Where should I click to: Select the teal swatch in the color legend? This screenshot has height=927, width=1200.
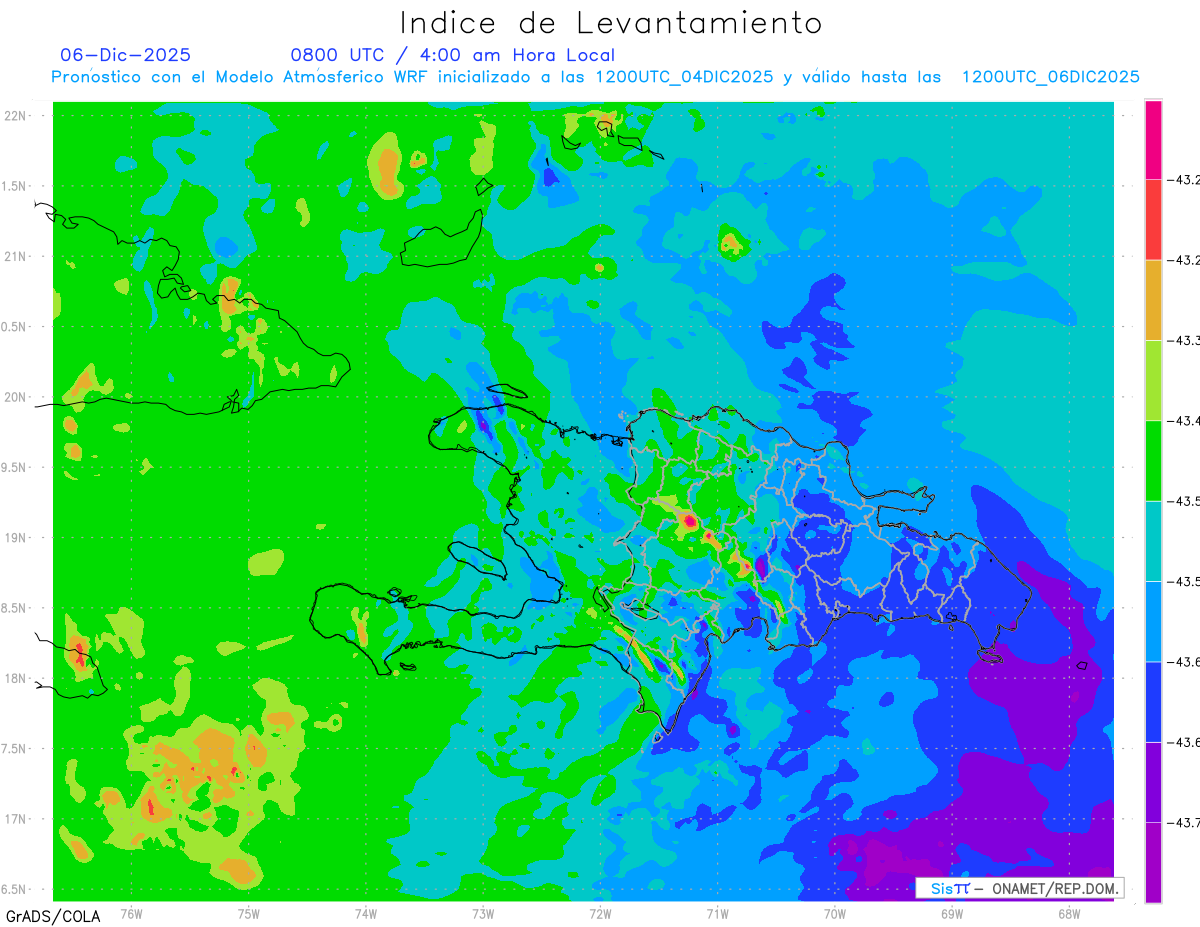1153,541
